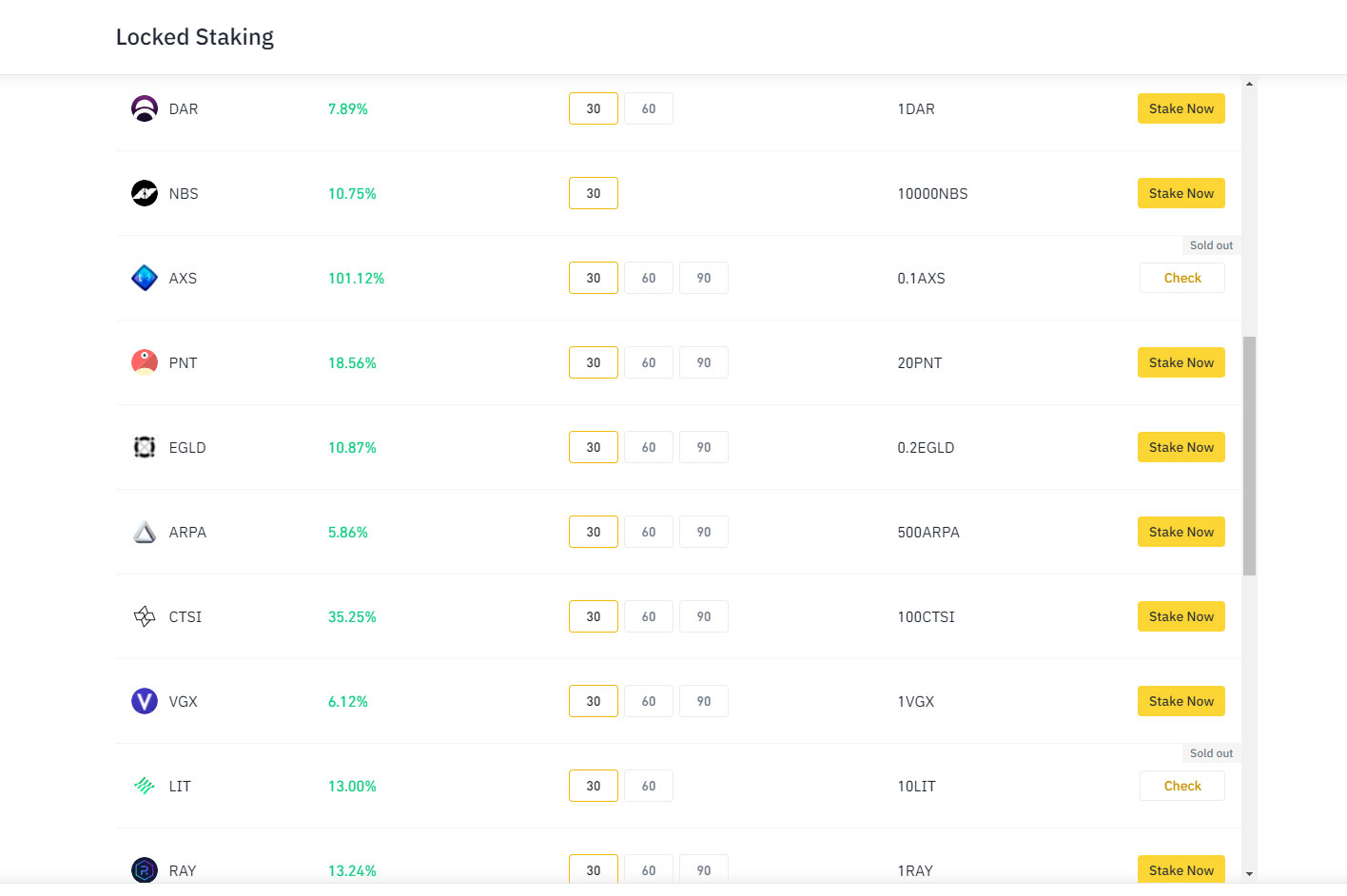Click the 0.2EGLD minimum amount

(926, 447)
